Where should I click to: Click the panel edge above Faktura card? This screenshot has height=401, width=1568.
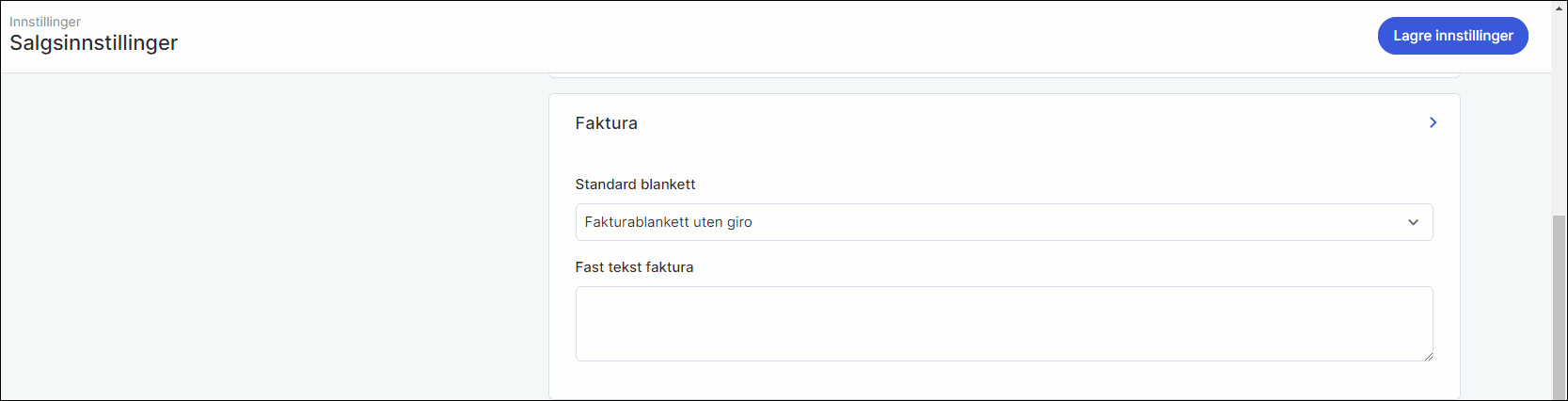(1003, 75)
